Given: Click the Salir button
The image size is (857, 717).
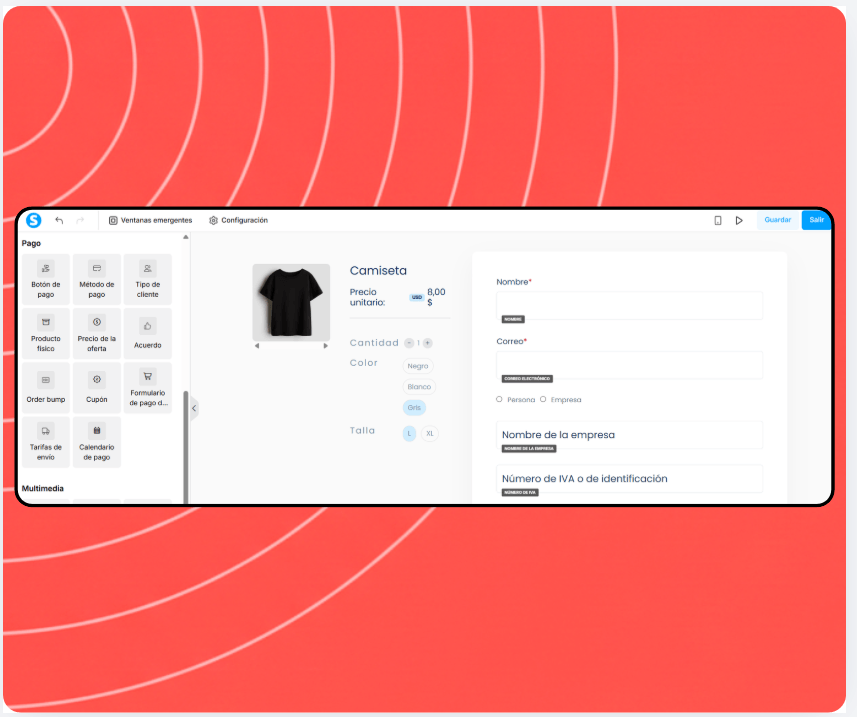Looking at the screenshot, I should tap(817, 220).
